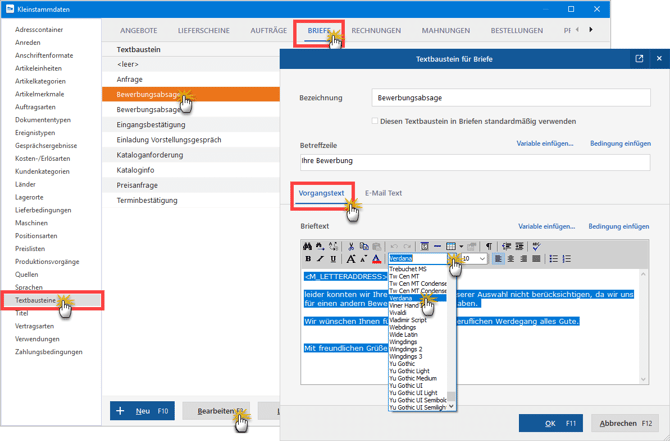
Task: Open the Rechnungen tab
Action: tap(376, 31)
